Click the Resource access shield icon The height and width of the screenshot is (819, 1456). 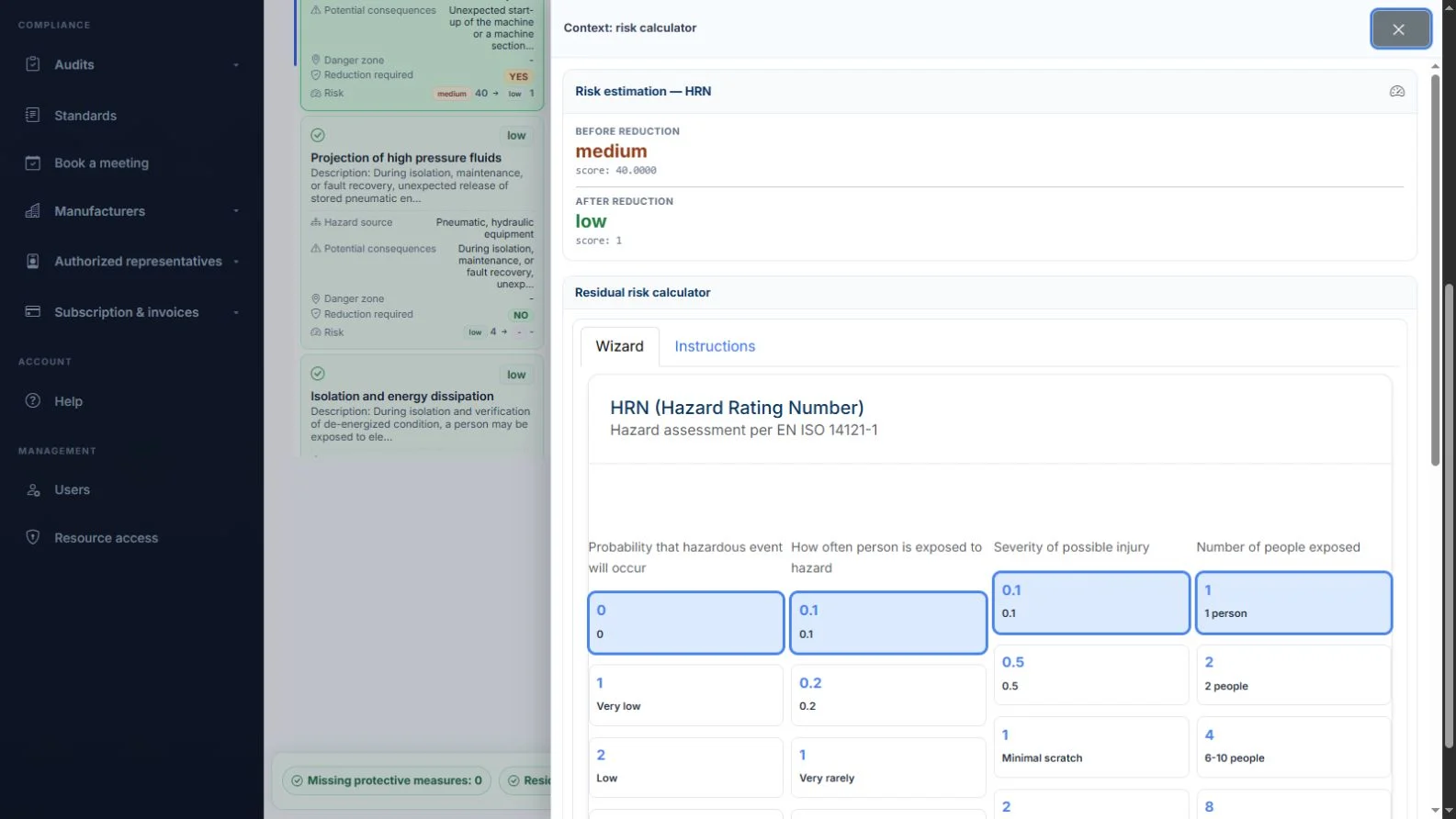tap(33, 538)
